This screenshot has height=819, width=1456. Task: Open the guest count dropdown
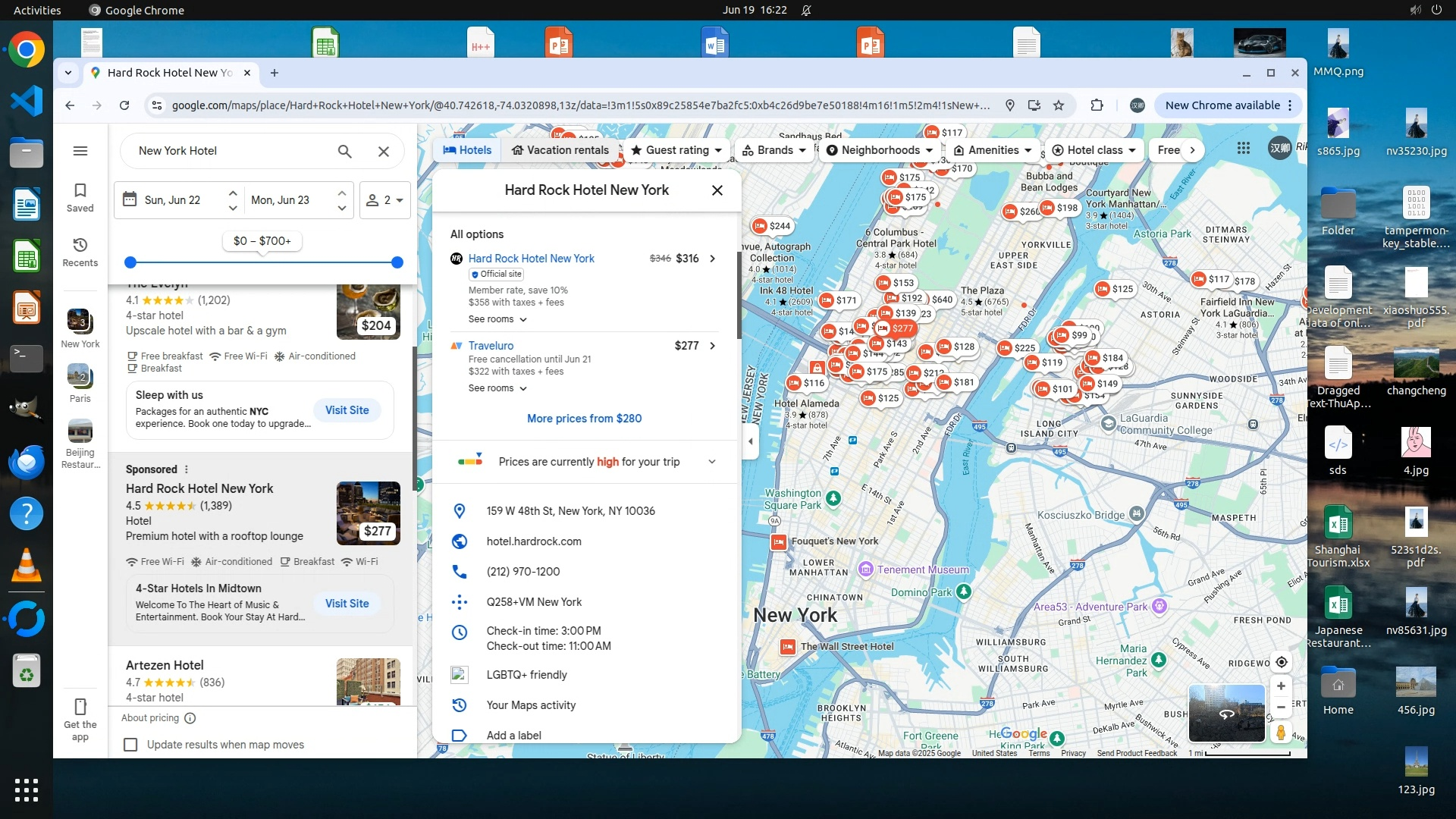384,200
